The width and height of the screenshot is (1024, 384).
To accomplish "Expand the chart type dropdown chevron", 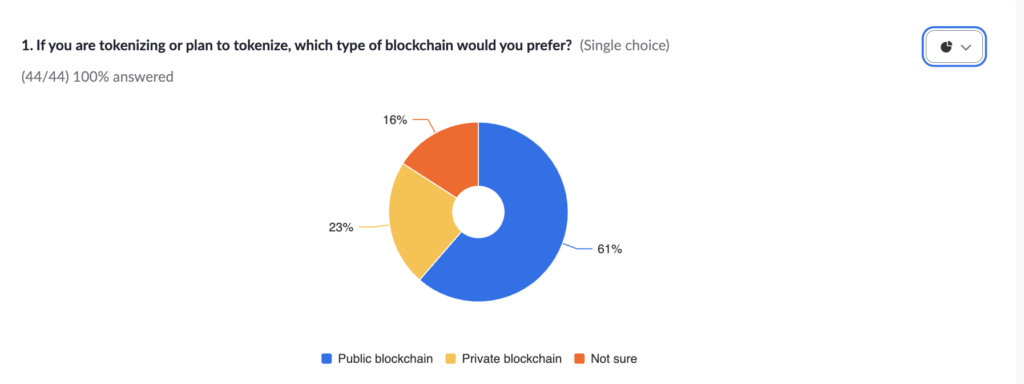I will click(x=967, y=48).
